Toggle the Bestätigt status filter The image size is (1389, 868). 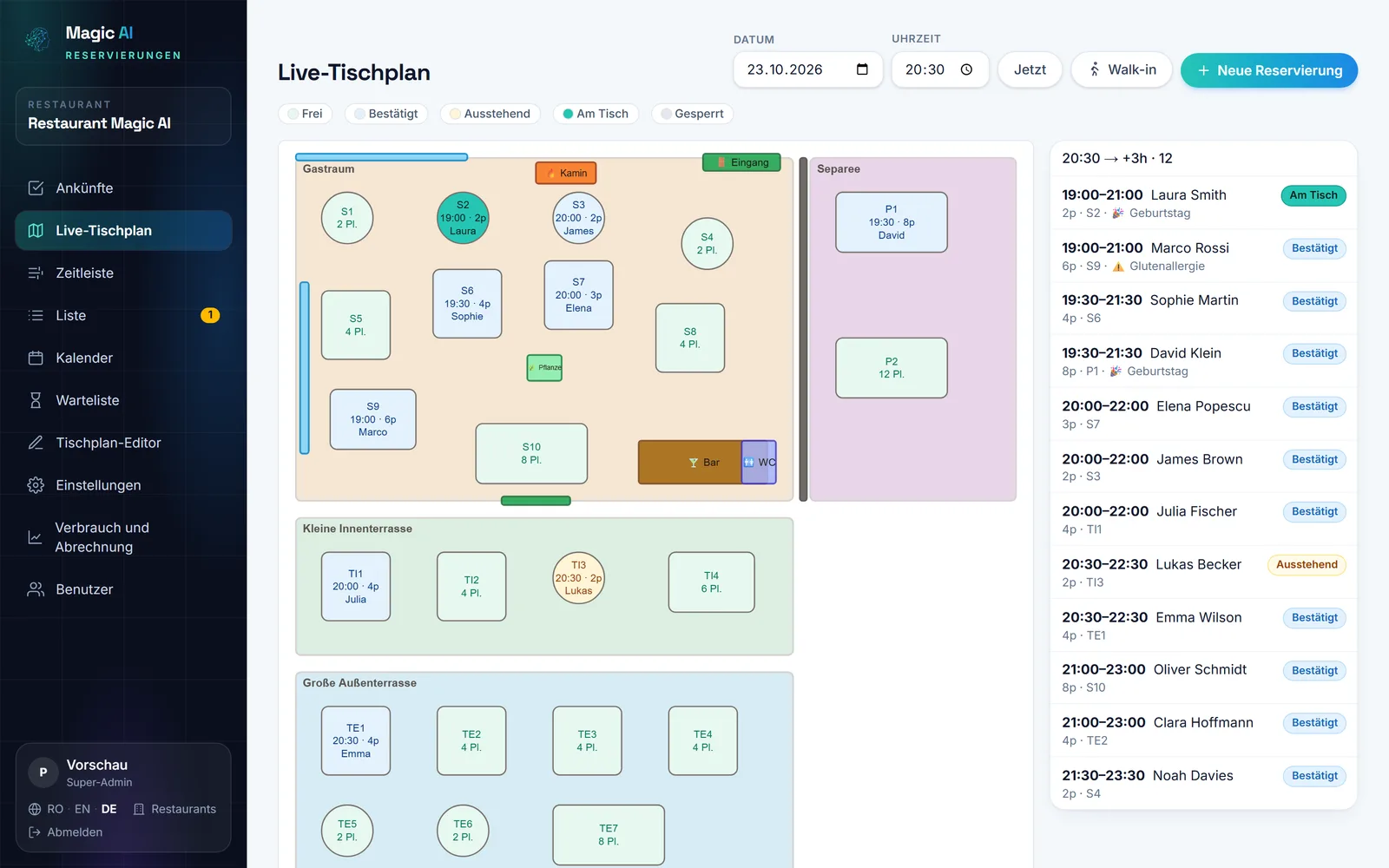coord(386,114)
